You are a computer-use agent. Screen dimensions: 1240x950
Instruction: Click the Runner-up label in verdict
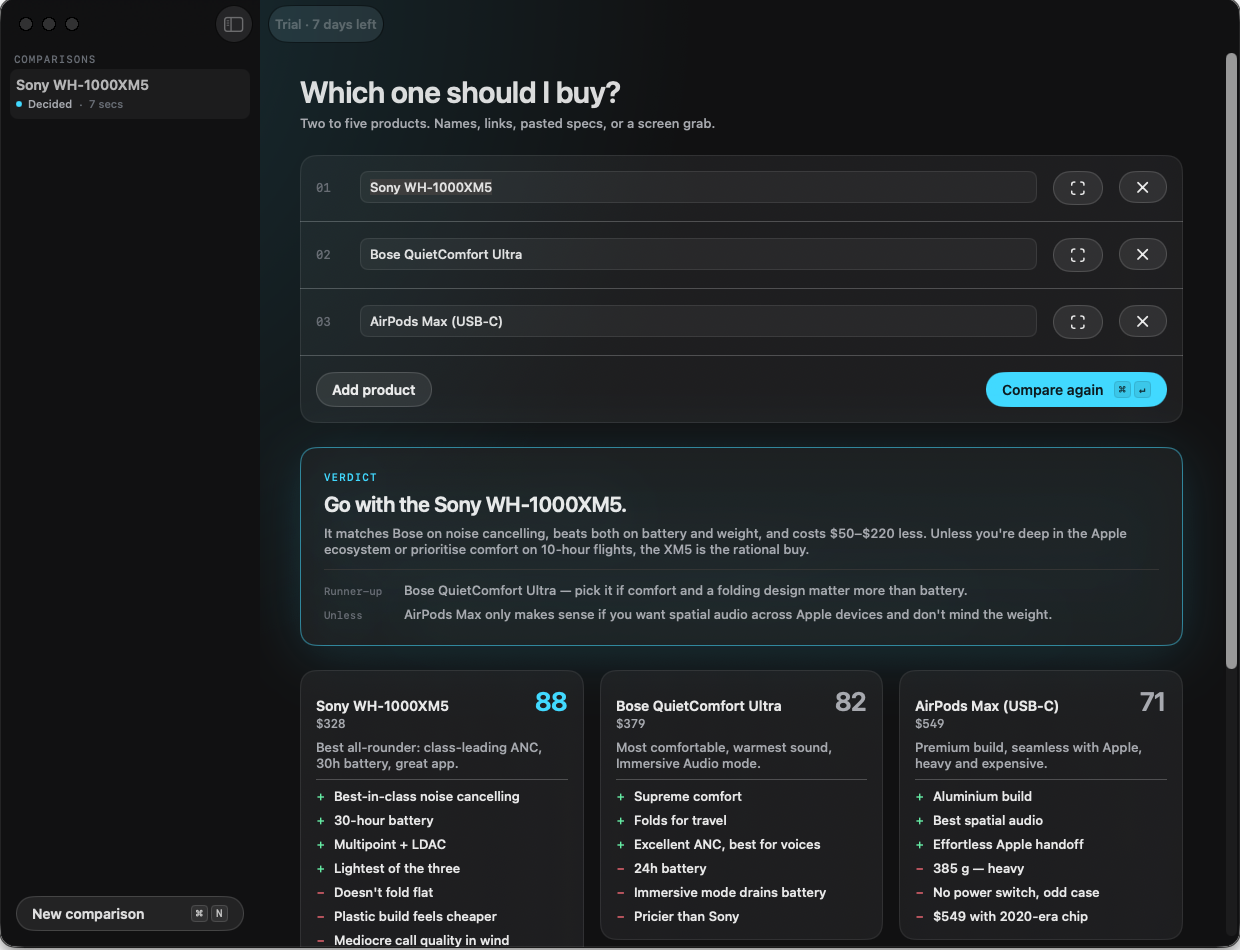(x=353, y=592)
